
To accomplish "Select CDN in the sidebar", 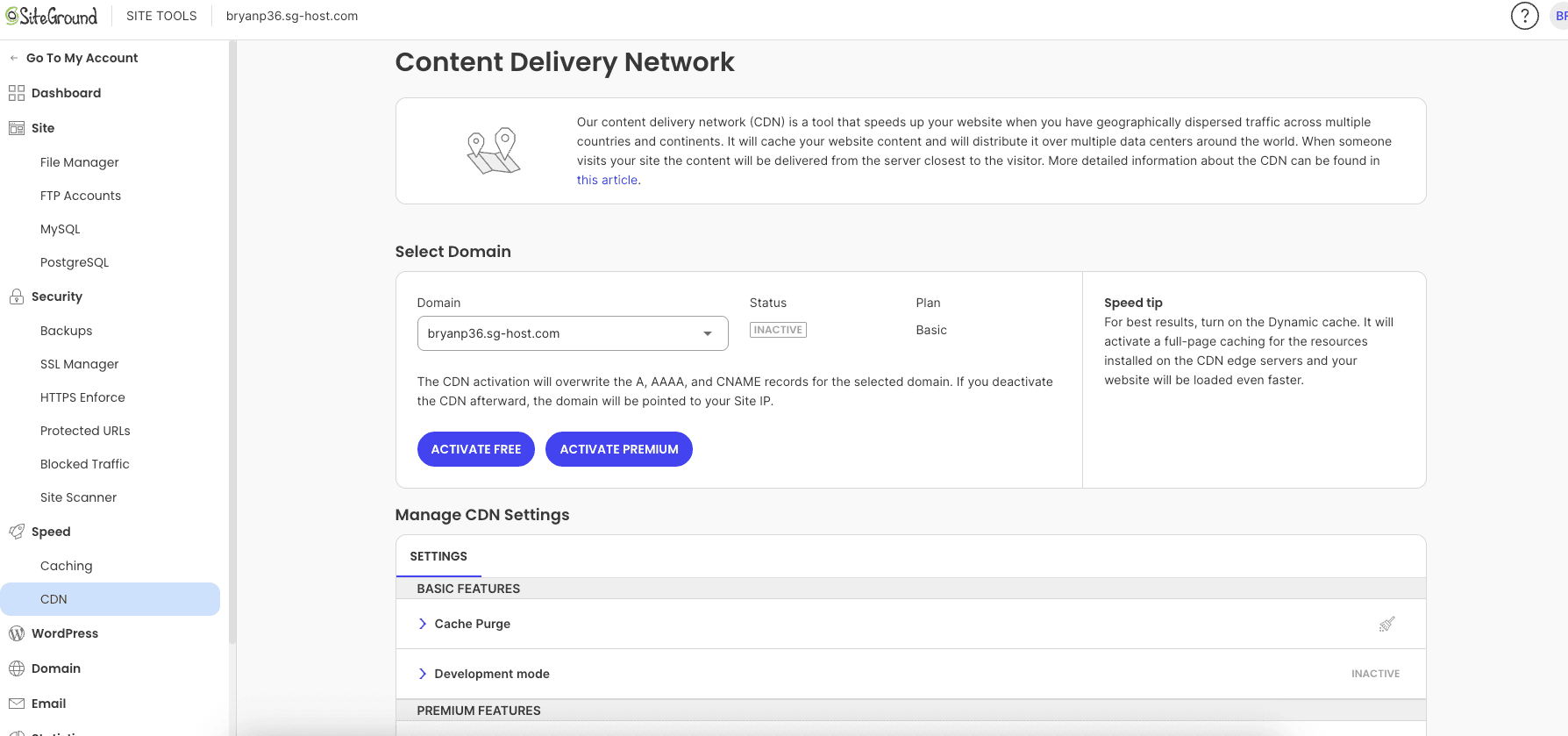I will 110,599.
